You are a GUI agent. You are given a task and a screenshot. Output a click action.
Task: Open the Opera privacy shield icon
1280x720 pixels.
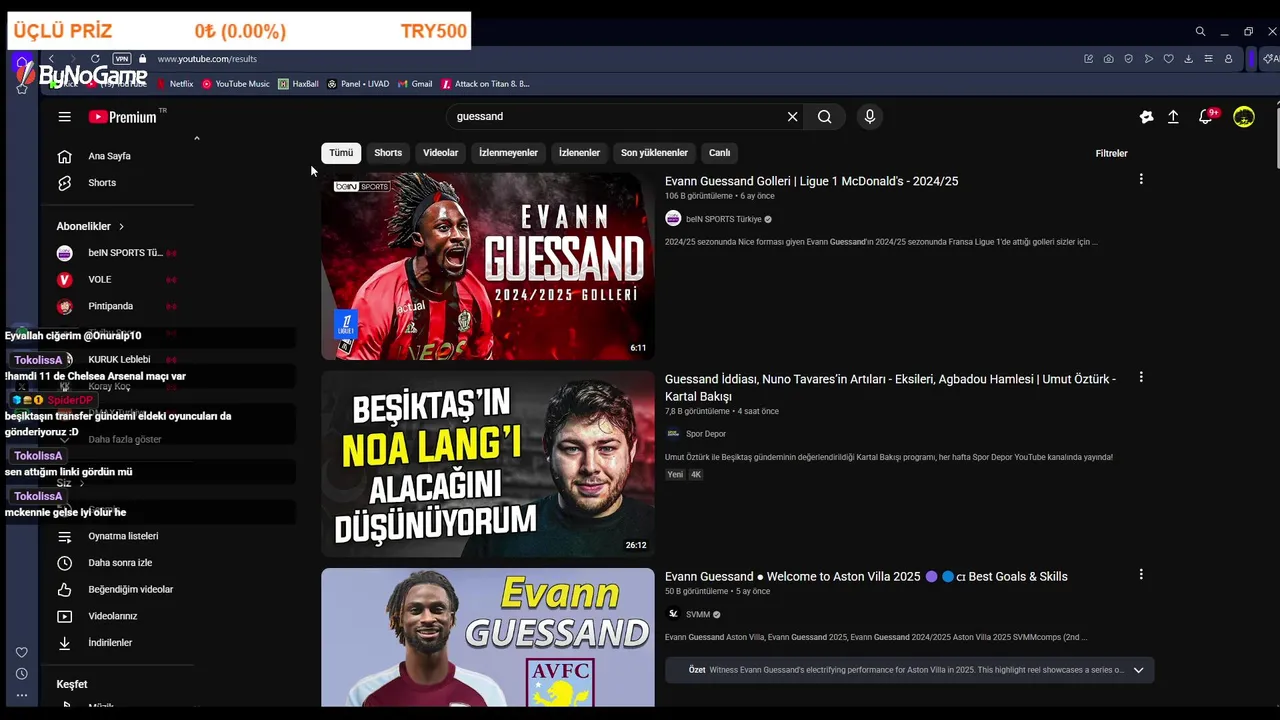click(x=1128, y=59)
